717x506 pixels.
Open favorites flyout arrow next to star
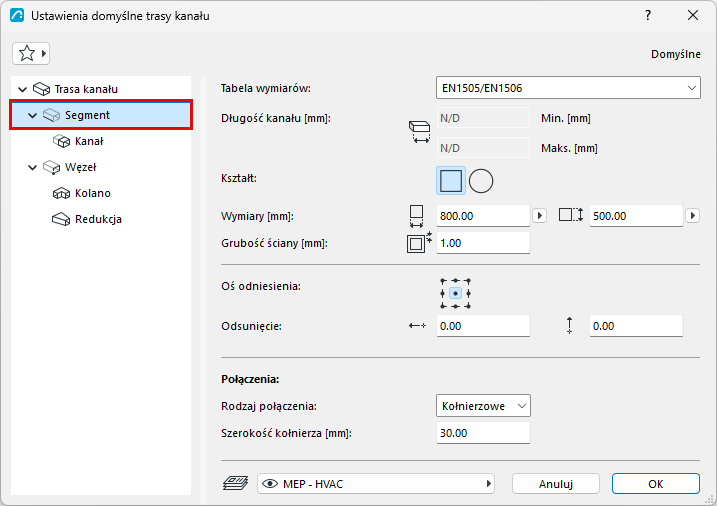point(44,53)
